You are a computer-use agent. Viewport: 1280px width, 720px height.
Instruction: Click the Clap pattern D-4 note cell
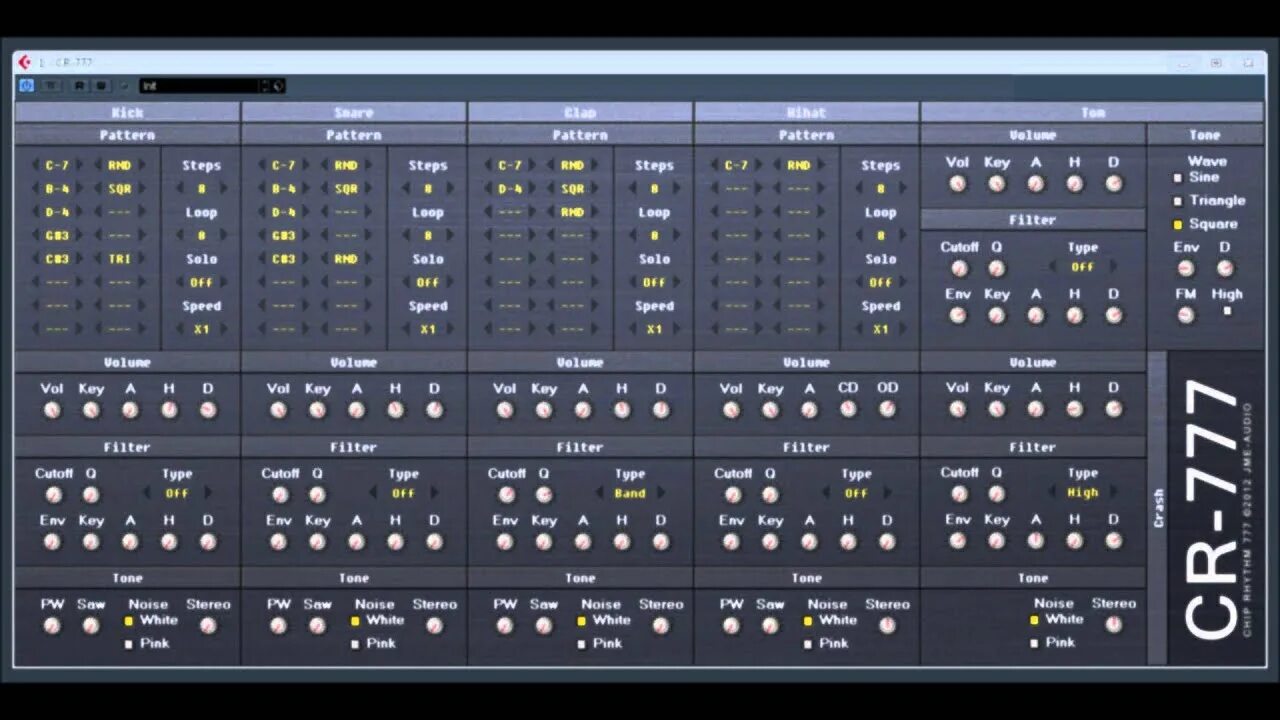510,189
